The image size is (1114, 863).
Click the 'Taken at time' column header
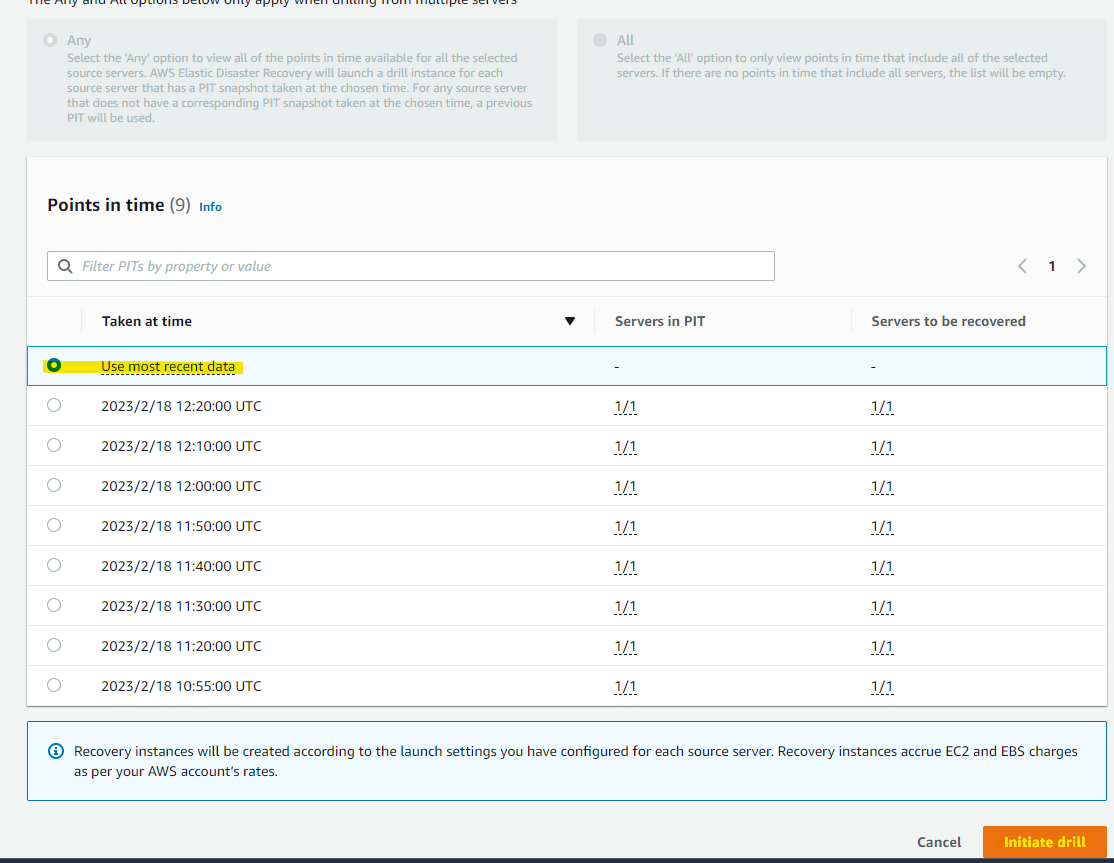click(x=147, y=321)
